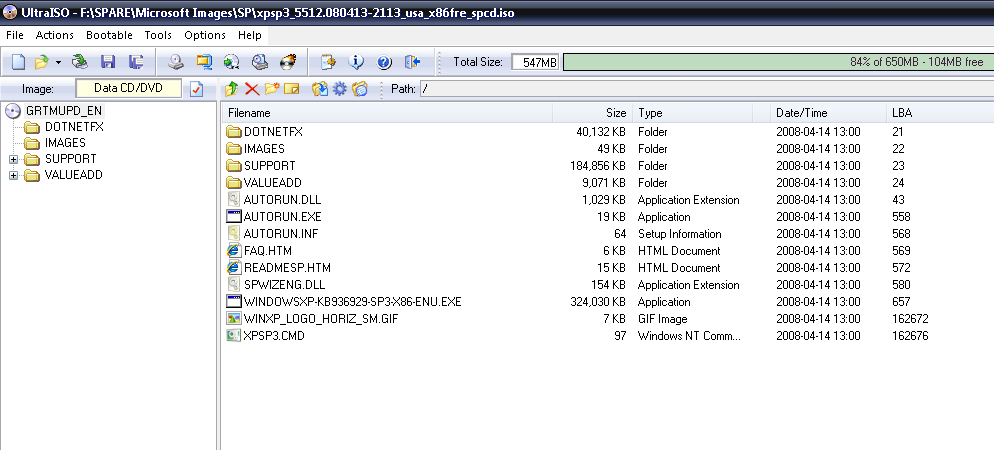Sort by the Filename column header
The image size is (994, 450).
[x=388, y=113]
